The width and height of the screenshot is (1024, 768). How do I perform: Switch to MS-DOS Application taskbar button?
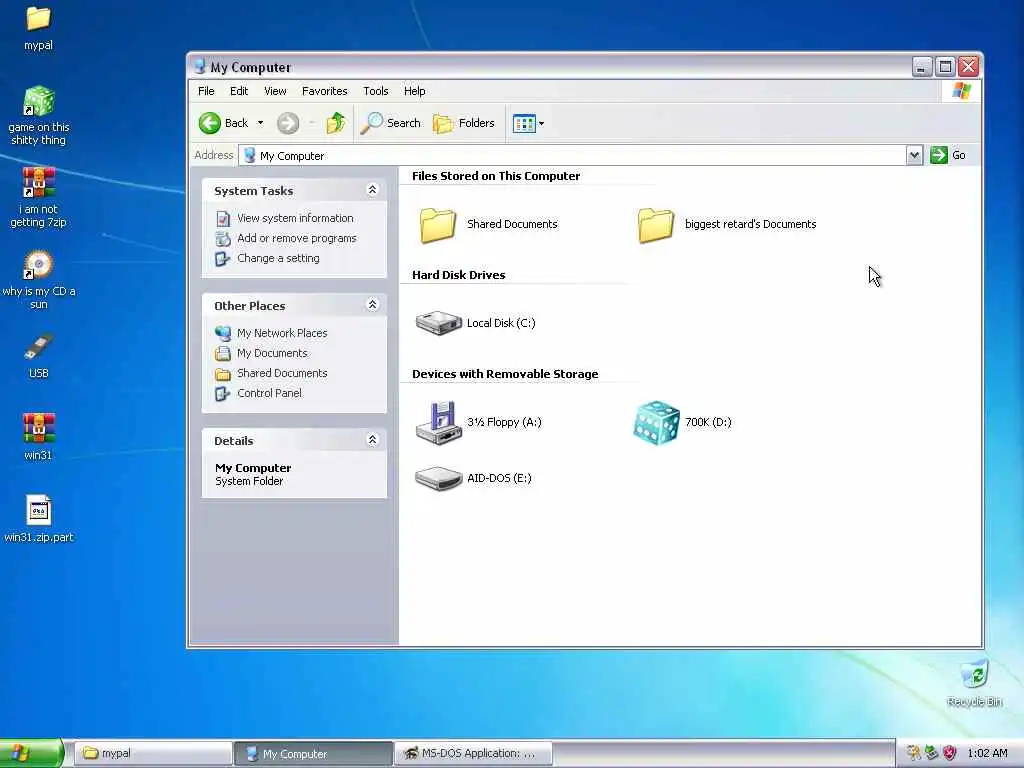click(x=473, y=754)
